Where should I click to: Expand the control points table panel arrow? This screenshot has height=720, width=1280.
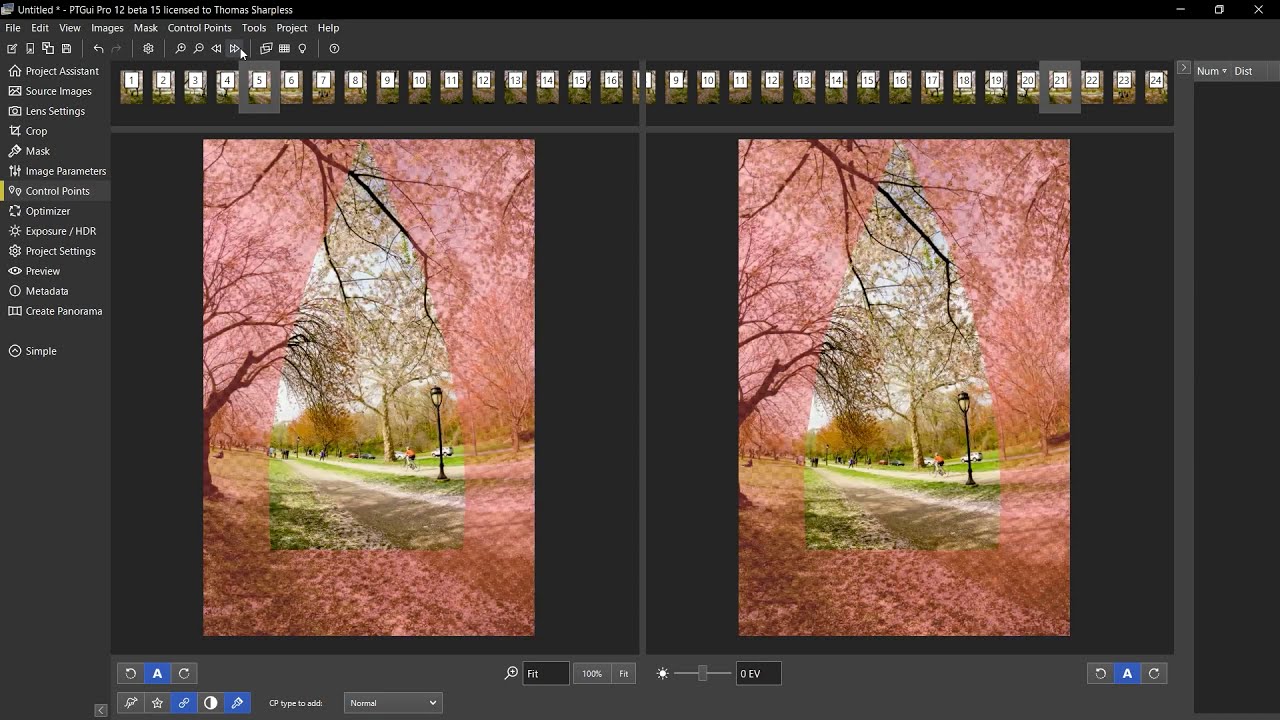coord(1183,69)
